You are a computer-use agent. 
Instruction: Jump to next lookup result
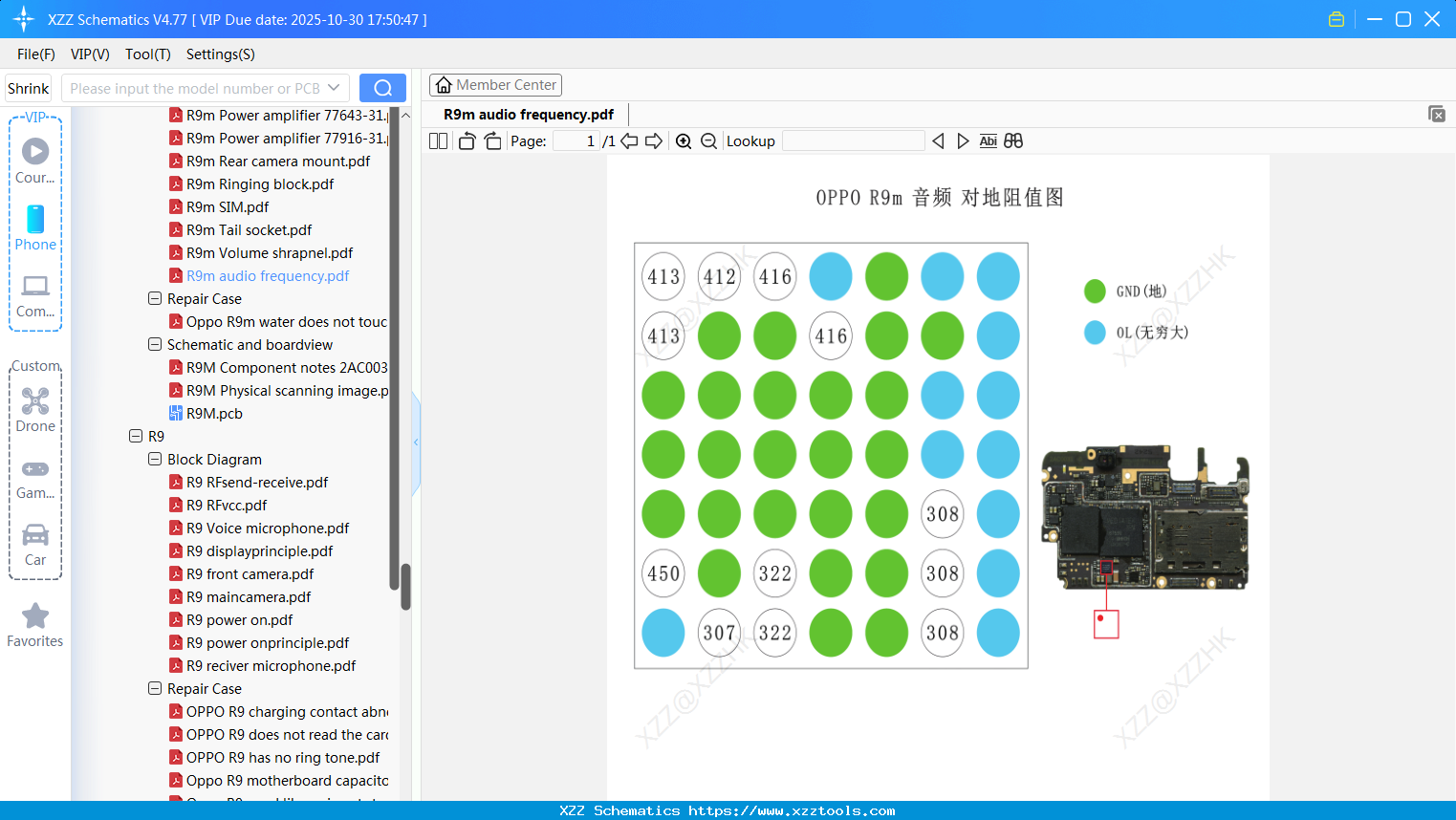pyautogui.click(x=963, y=141)
